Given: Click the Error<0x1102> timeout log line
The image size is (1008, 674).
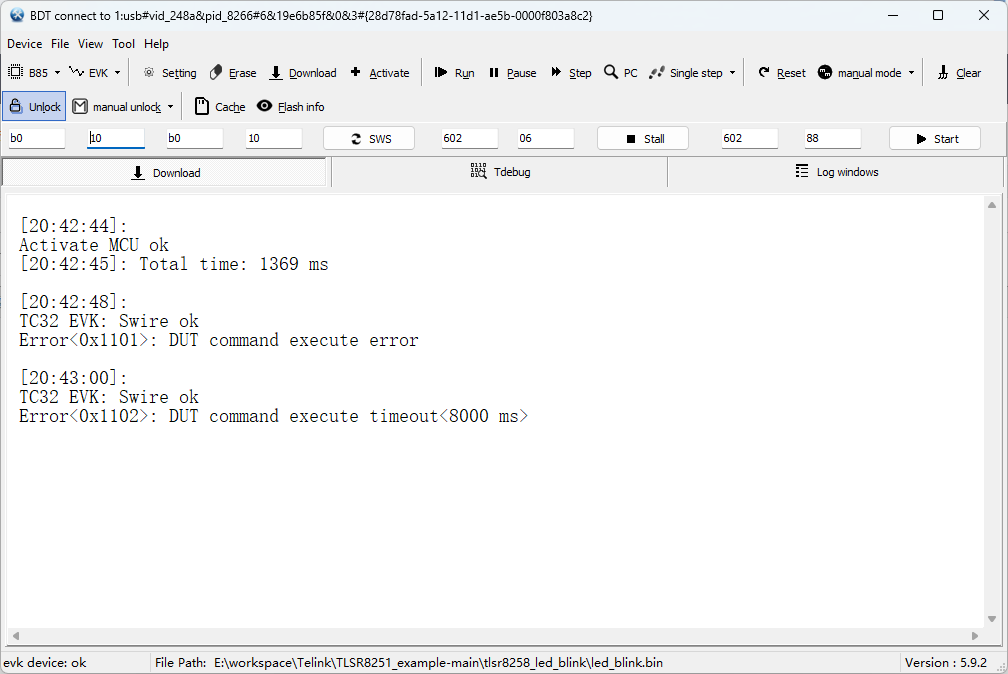Looking at the screenshot, I should tap(273, 416).
